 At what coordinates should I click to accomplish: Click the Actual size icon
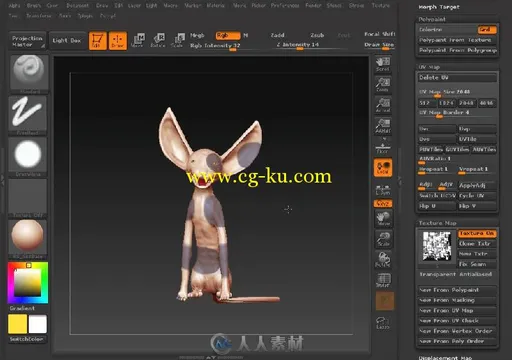coord(383,105)
